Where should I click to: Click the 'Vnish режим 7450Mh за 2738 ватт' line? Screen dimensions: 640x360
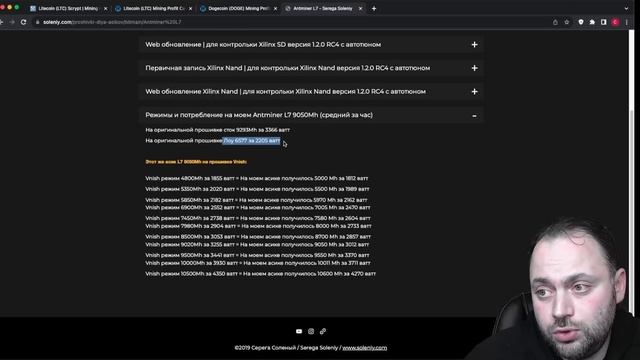[x=258, y=218]
